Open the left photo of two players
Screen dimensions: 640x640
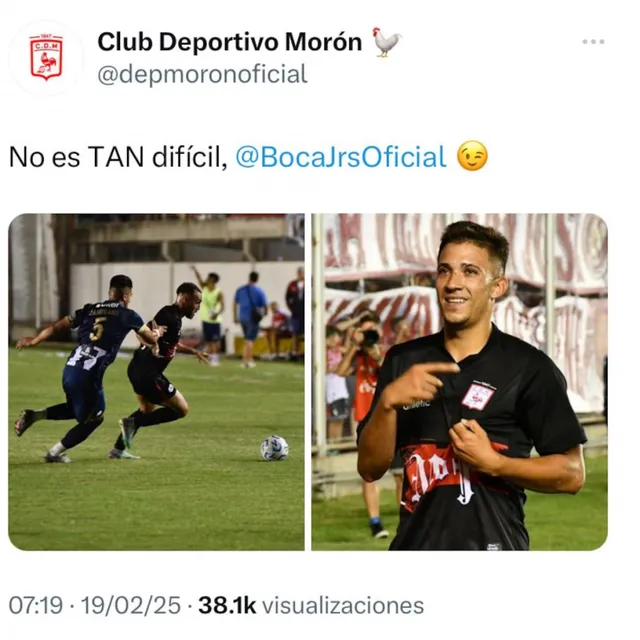[156, 382]
